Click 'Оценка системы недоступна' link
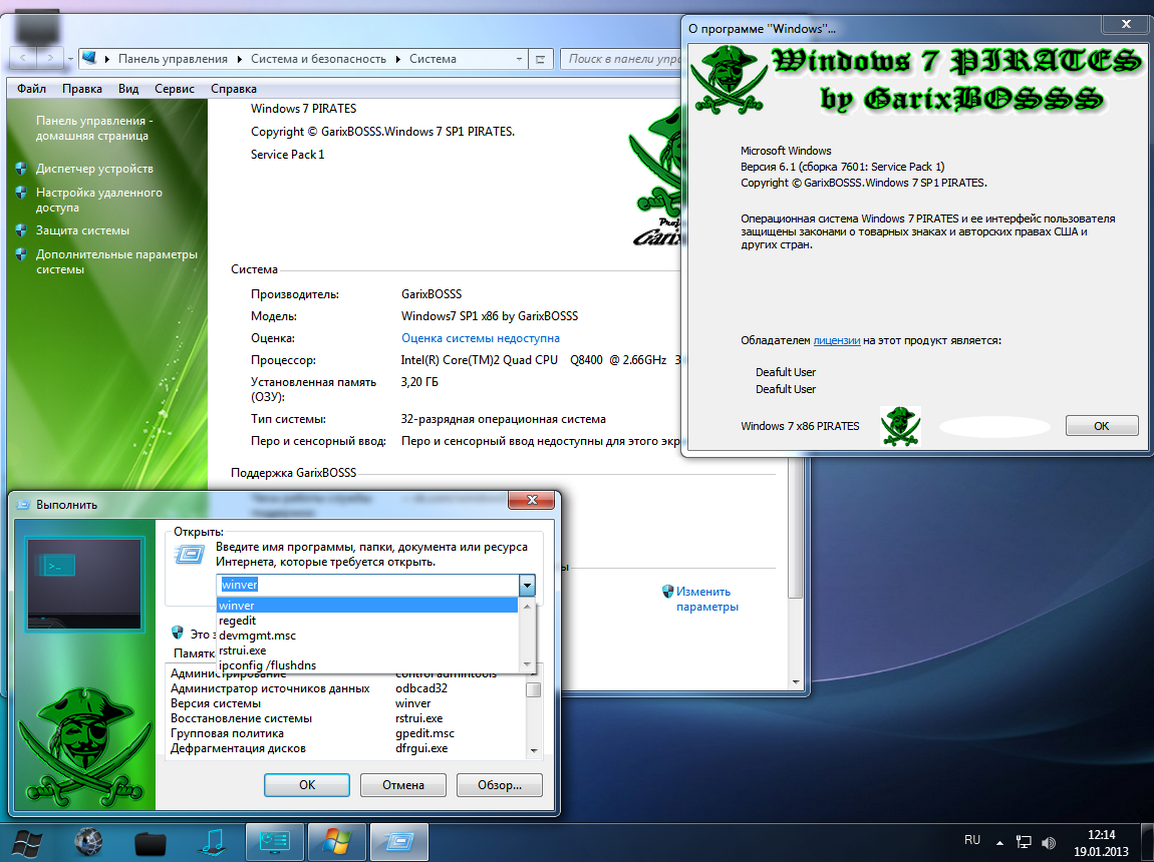Image resolution: width=1154 pixels, height=862 pixels. [x=480, y=338]
